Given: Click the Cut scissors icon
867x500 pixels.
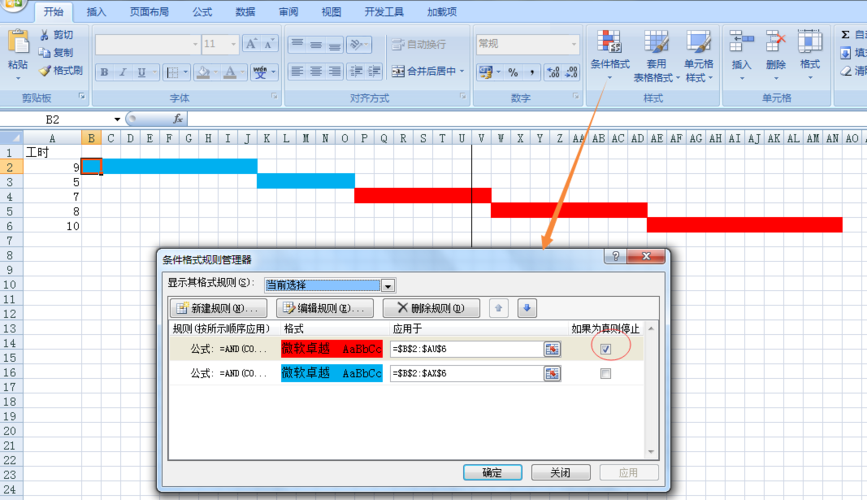Looking at the screenshot, I should pyautogui.click(x=45, y=35).
